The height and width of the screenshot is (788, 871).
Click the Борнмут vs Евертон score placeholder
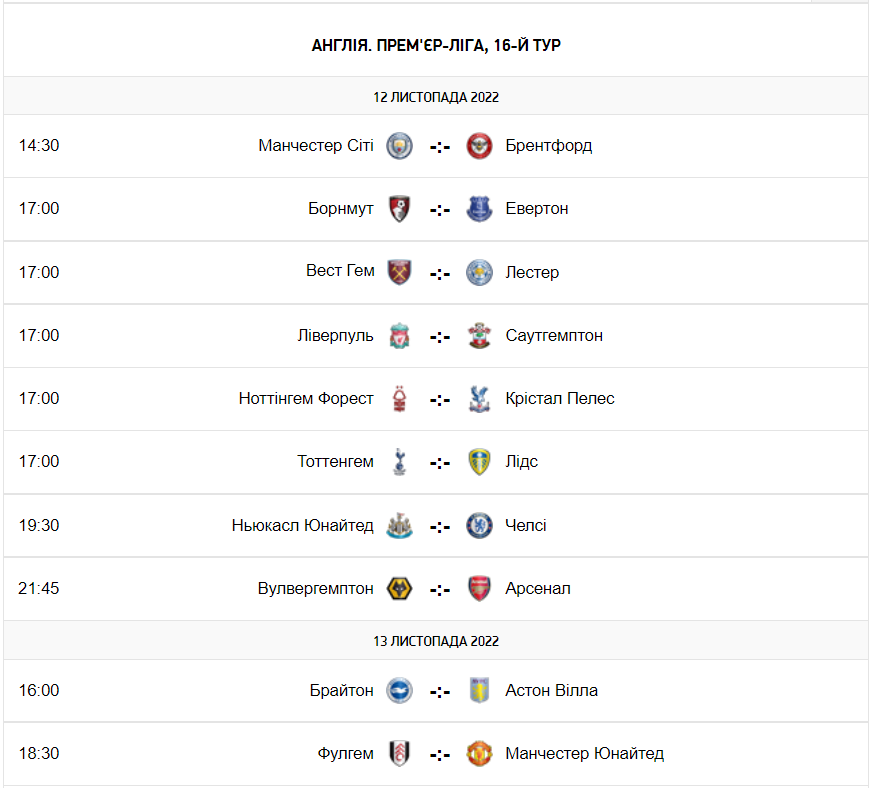click(440, 209)
